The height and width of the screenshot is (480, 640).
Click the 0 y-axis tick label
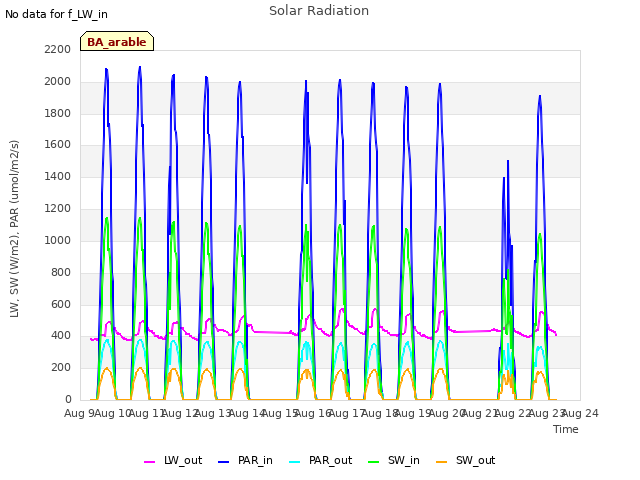pyautogui.click(x=68, y=399)
